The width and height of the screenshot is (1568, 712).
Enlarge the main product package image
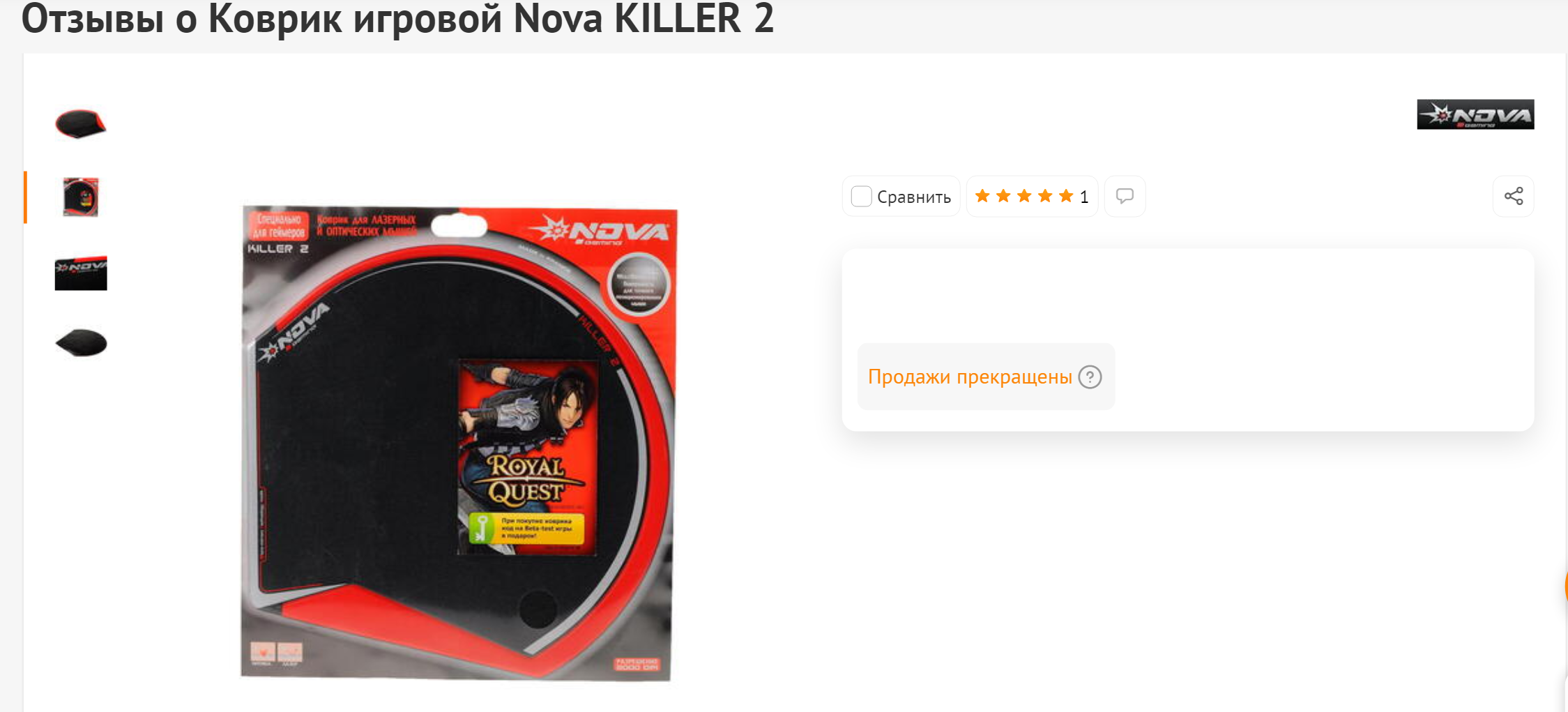[x=457, y=443]
